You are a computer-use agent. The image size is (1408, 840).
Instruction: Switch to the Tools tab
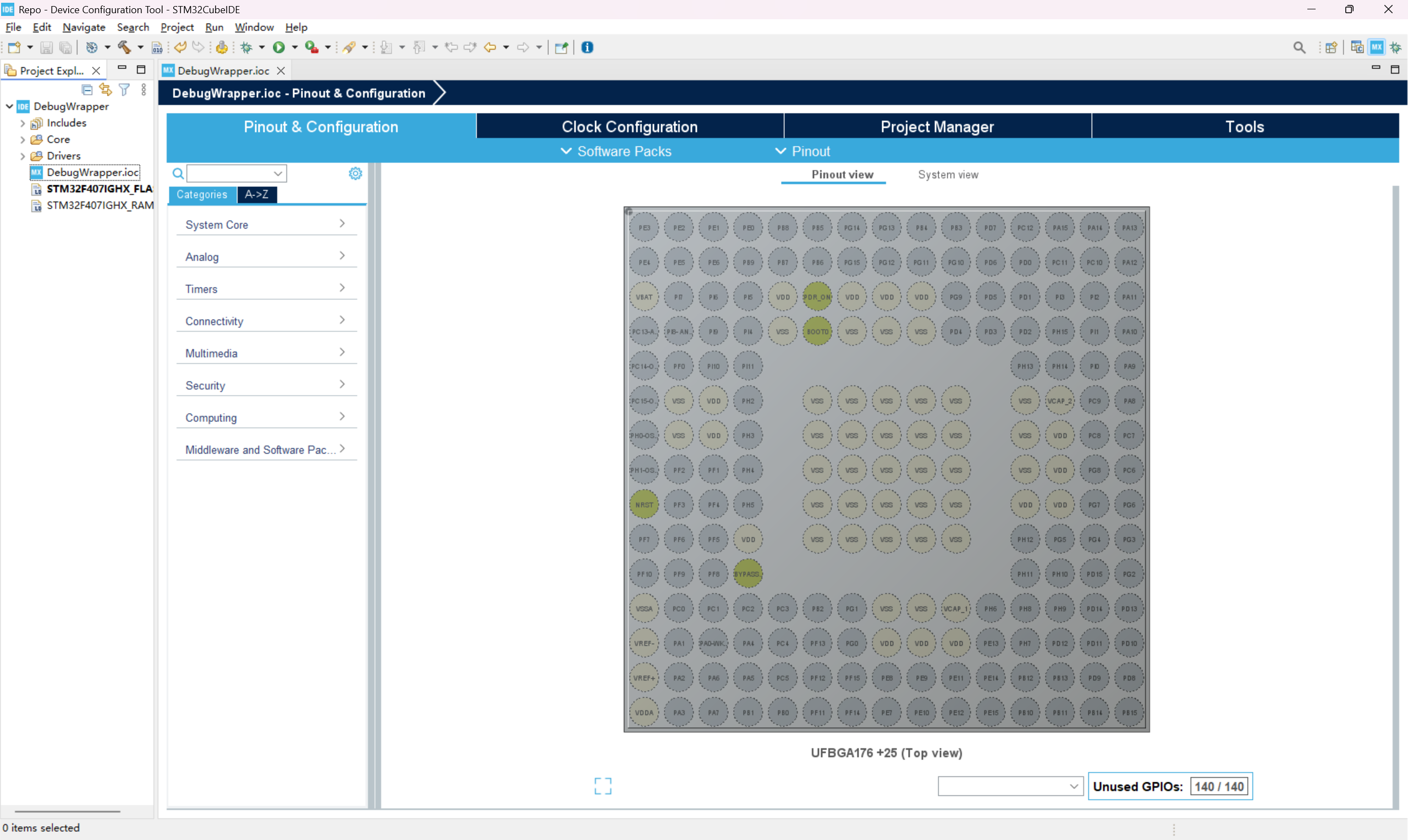[1245, 127]
